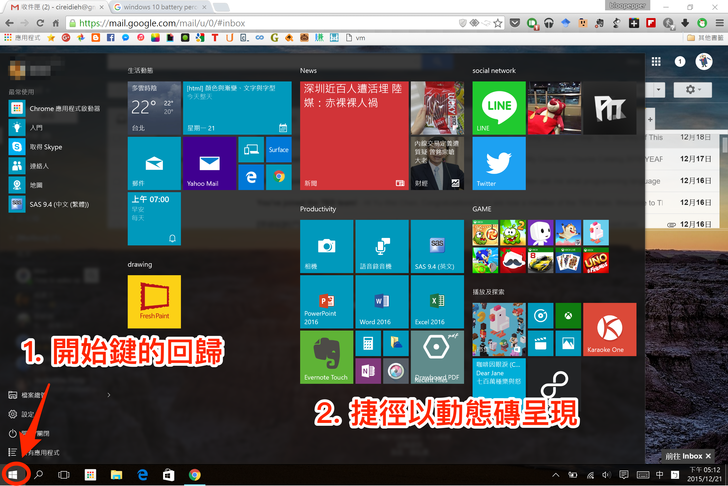Viewport: 728px width, 486px height.
Task: Open the Xbox small tile
Action: pos(568,316)
